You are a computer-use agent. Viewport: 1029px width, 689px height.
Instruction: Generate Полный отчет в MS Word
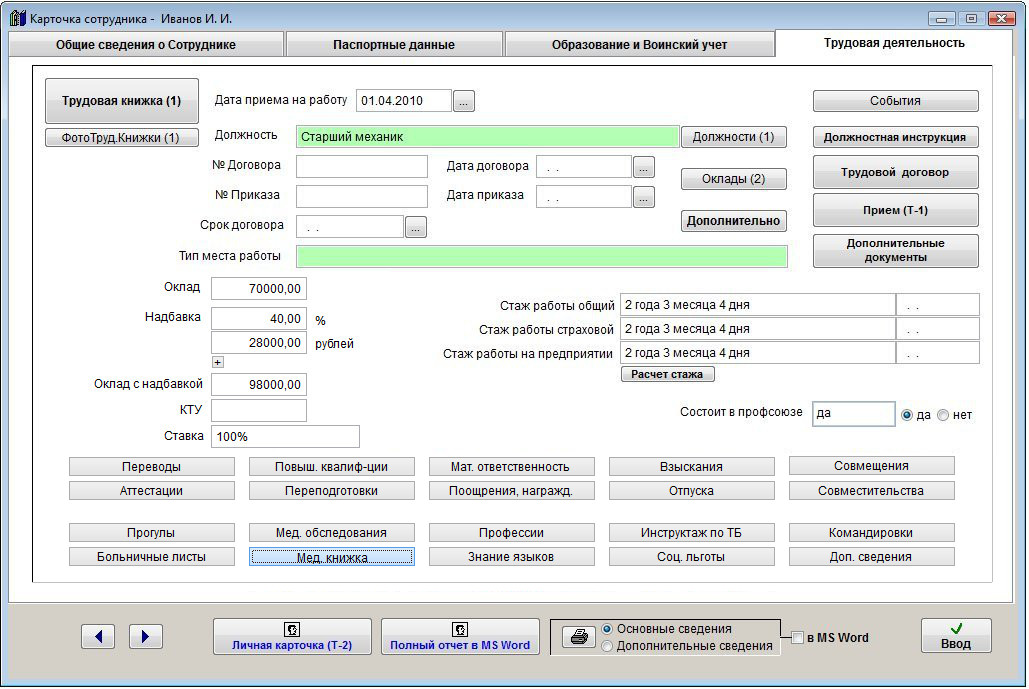coord(460,637)
